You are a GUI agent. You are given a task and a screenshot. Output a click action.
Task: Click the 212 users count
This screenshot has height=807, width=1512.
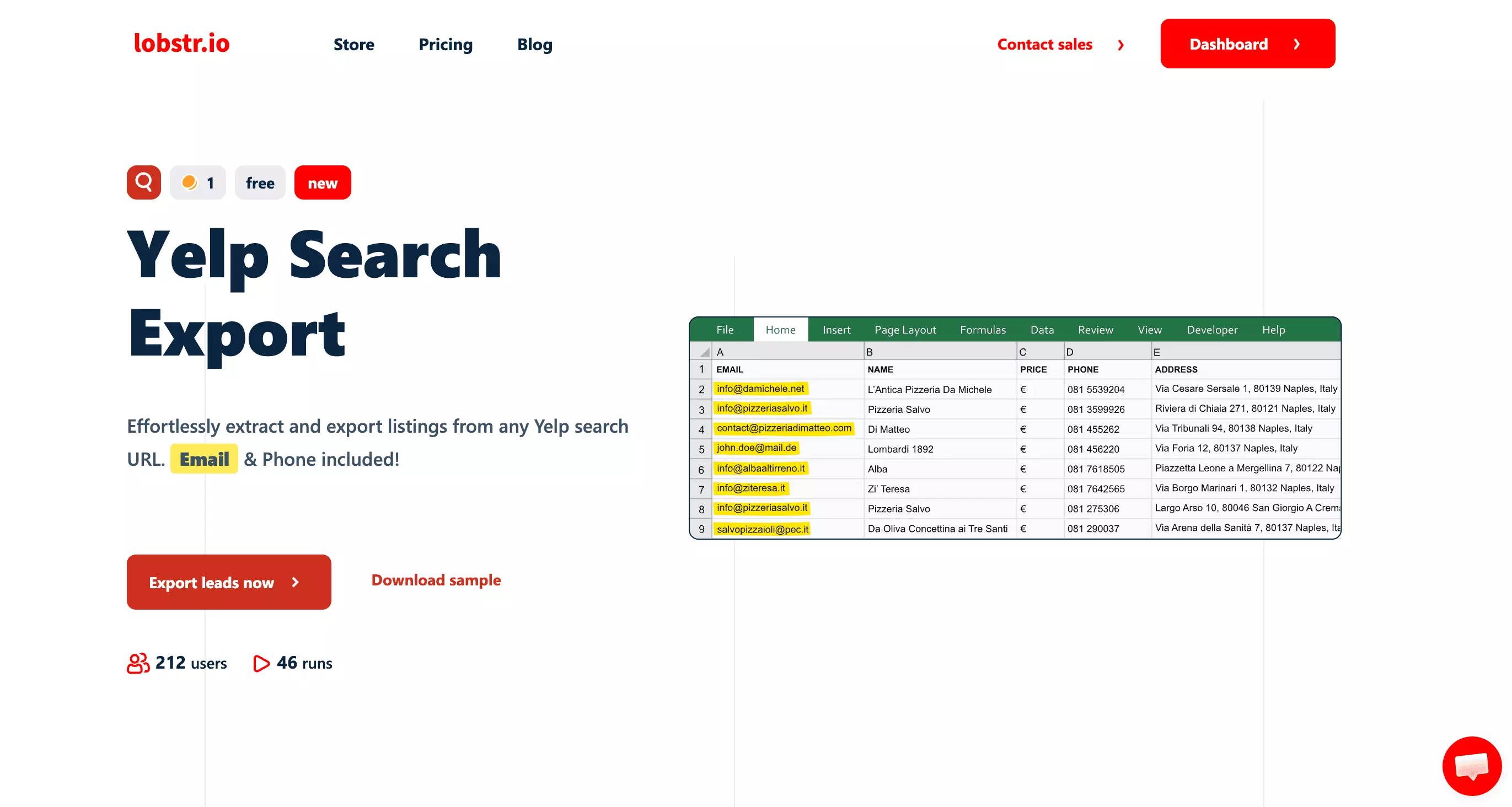(191, 663)
